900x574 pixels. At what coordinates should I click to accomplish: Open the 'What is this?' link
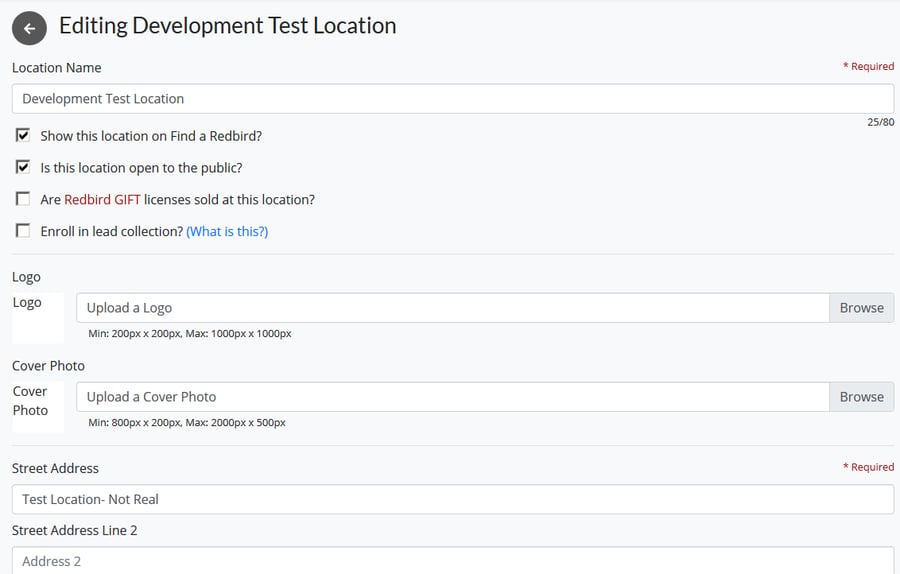coord(227,231)
